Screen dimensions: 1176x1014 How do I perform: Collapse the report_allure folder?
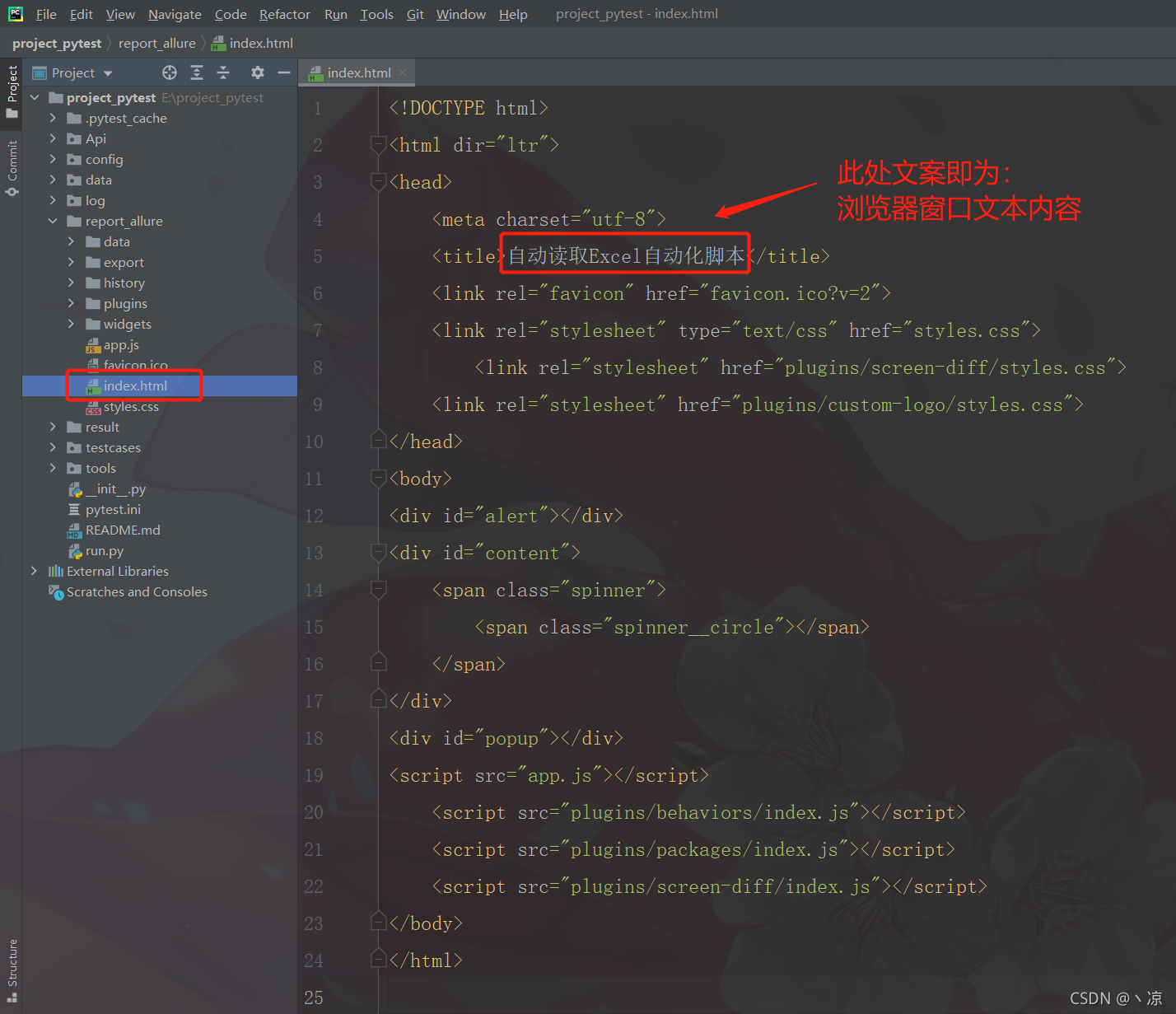(x=53, y=221)
